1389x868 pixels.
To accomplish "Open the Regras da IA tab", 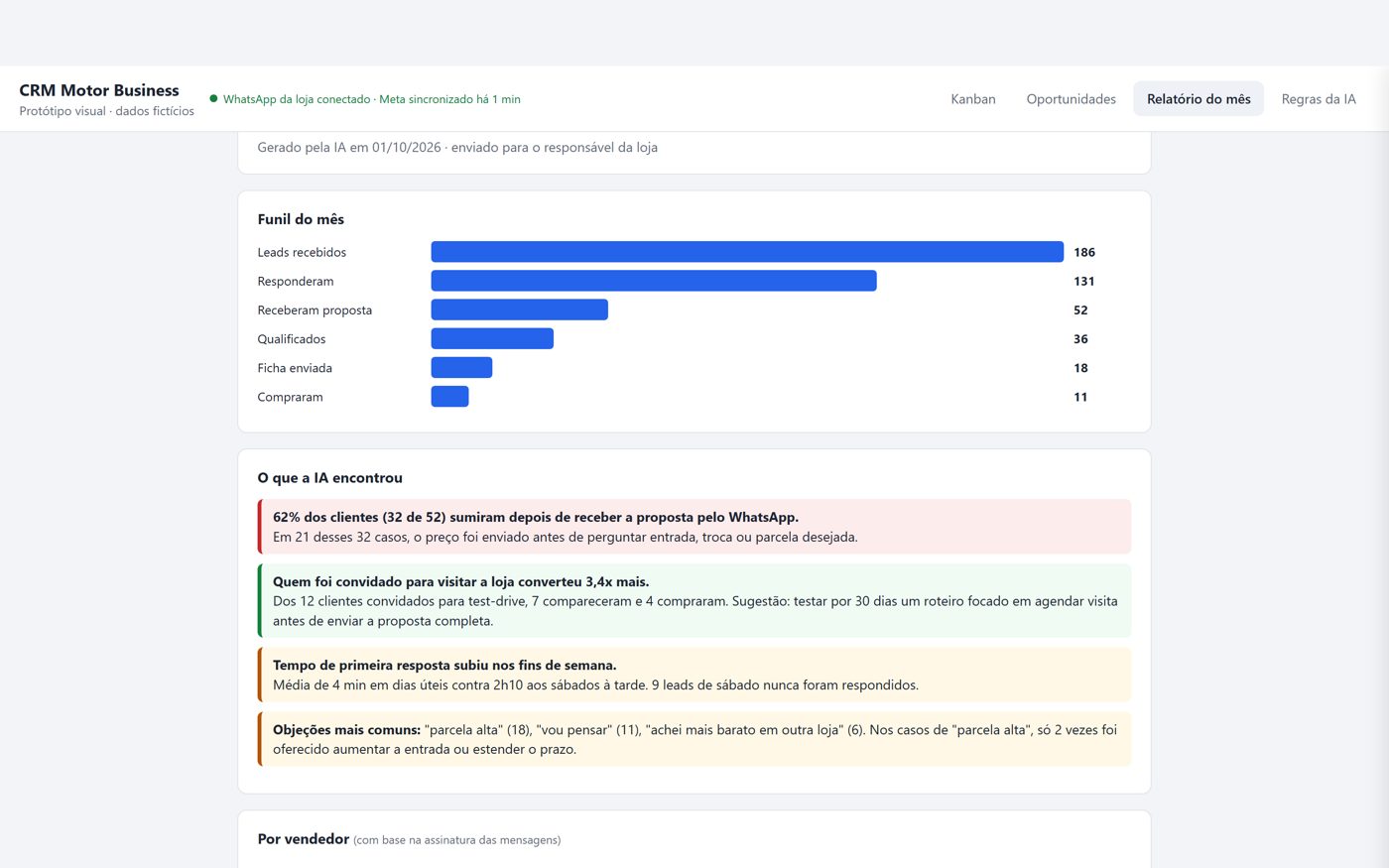I will point(1318,99).
